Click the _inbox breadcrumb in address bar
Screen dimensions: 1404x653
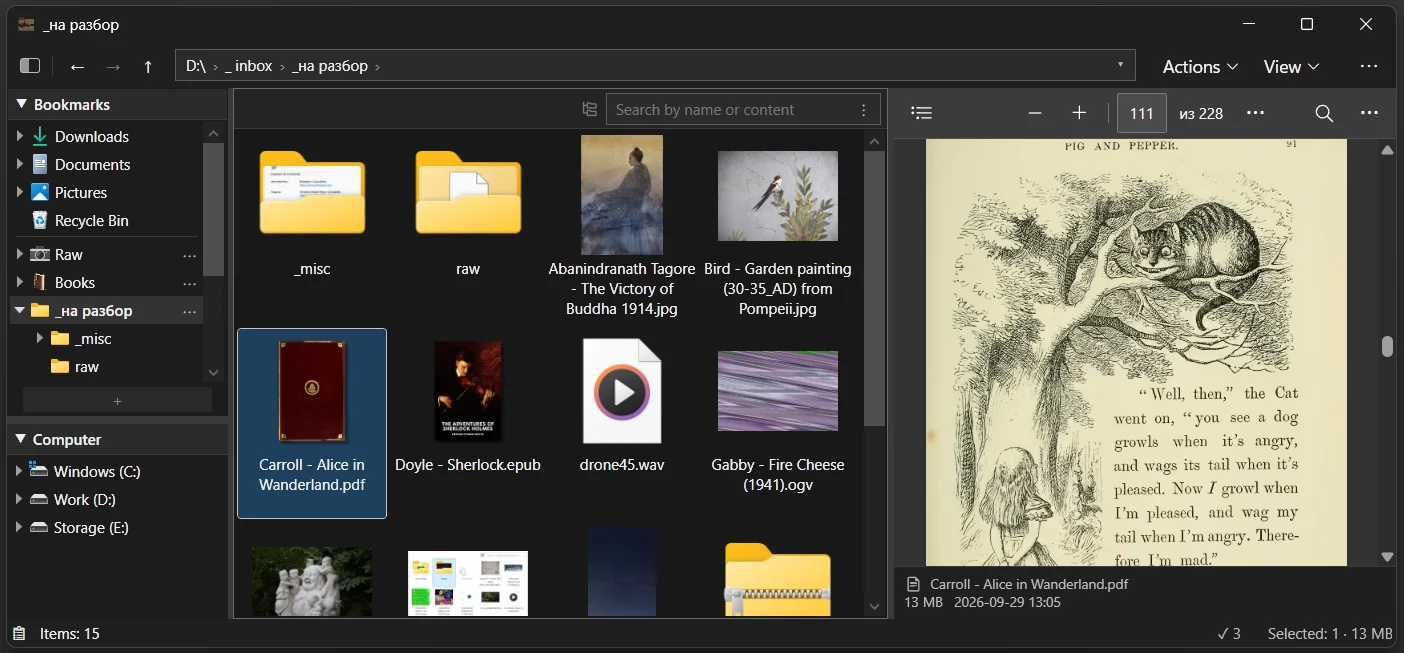249,66
